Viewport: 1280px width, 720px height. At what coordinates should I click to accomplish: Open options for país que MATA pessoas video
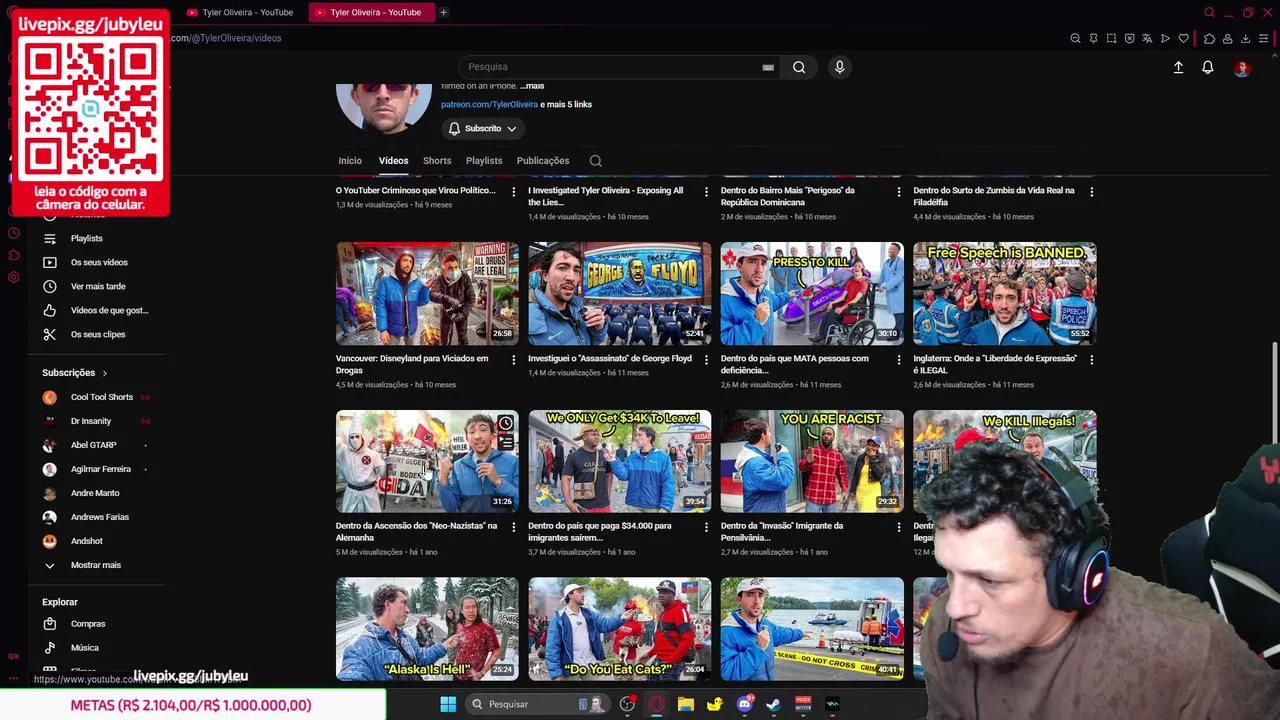tap(898, 359)
